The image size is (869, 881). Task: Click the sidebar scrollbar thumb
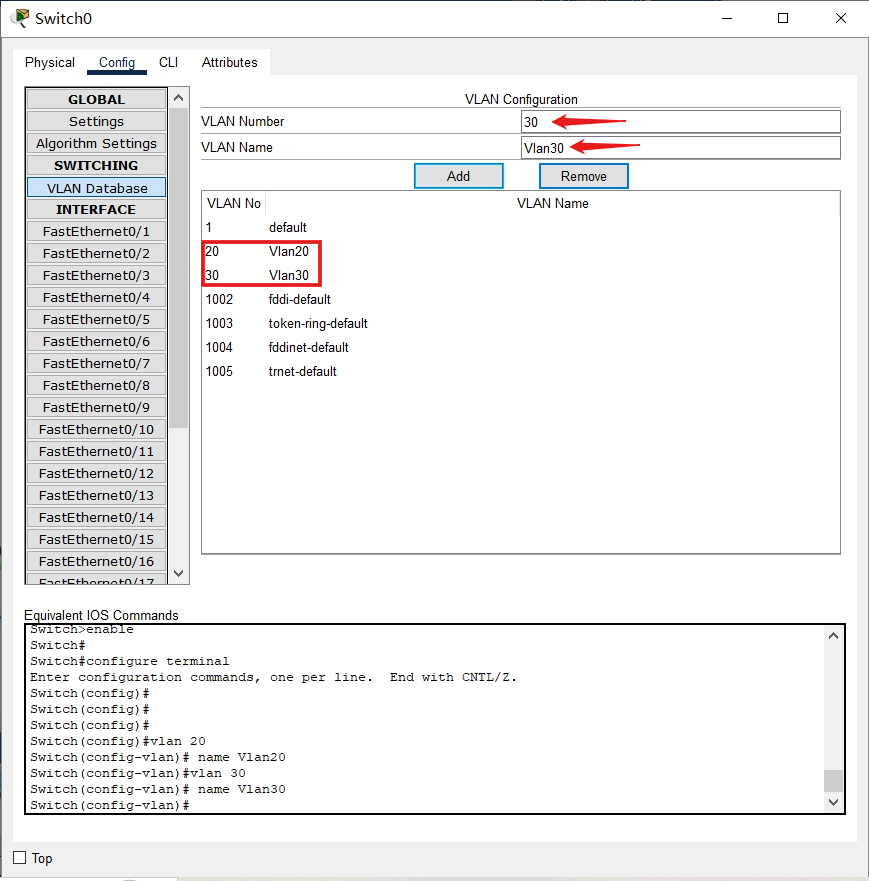(x=179, y=267)
